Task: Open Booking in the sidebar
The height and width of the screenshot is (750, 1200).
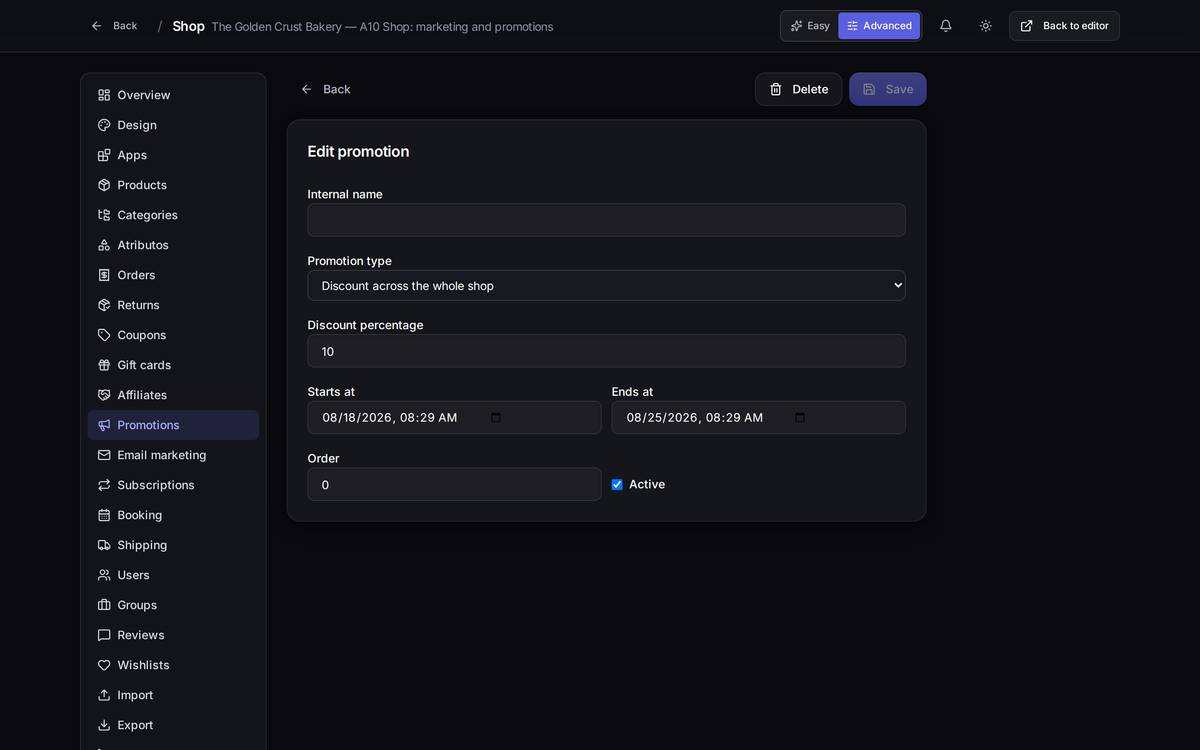Action: pos(173,515)
